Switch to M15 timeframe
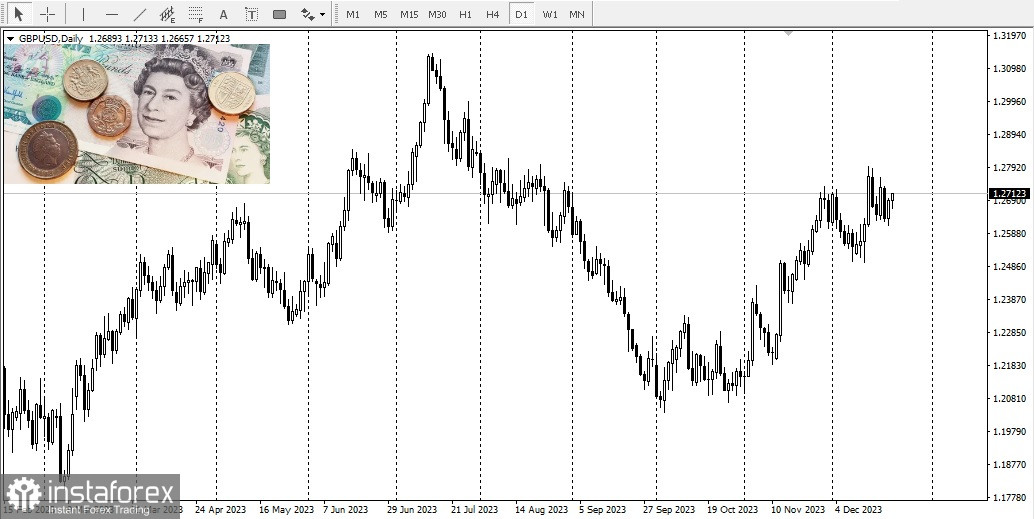This screenshot has width=1034, height=519. pyautogui.click(x=409, y=14)
